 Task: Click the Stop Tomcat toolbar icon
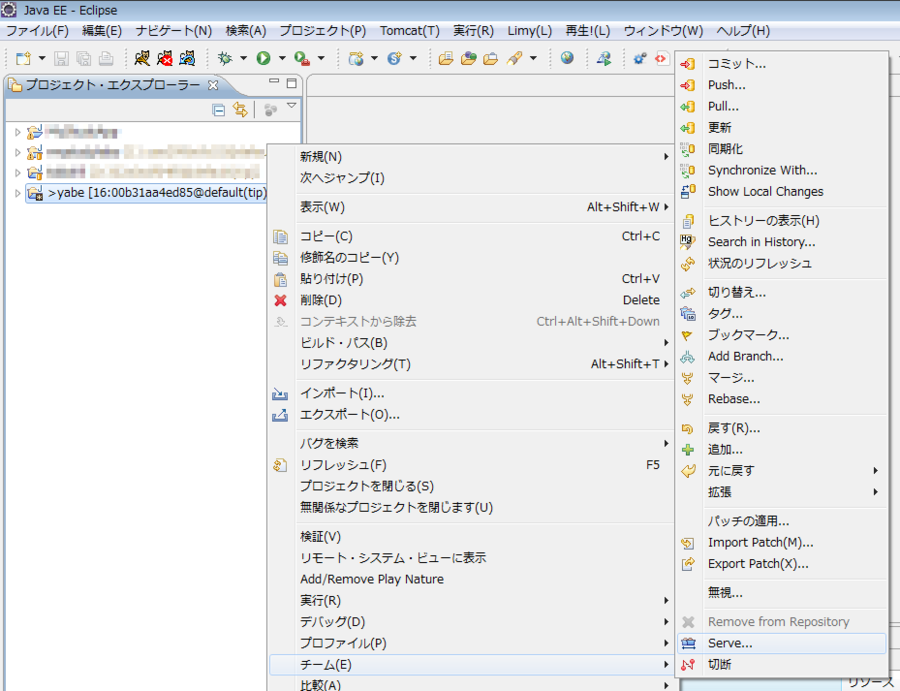click(x=165, y=58)
